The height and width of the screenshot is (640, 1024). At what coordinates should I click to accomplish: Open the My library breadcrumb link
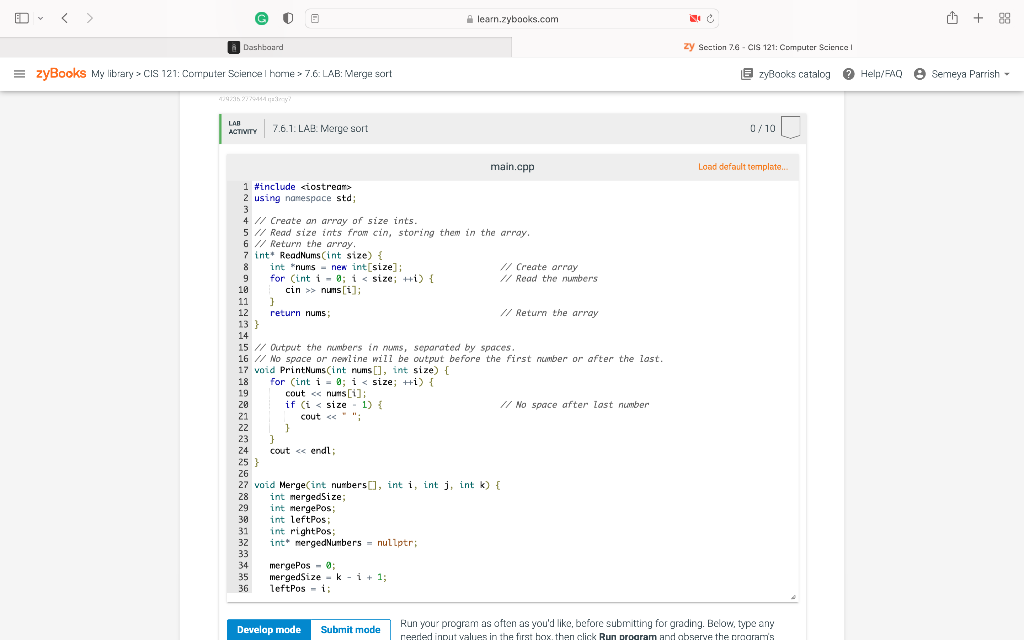(x=113, y=72)
